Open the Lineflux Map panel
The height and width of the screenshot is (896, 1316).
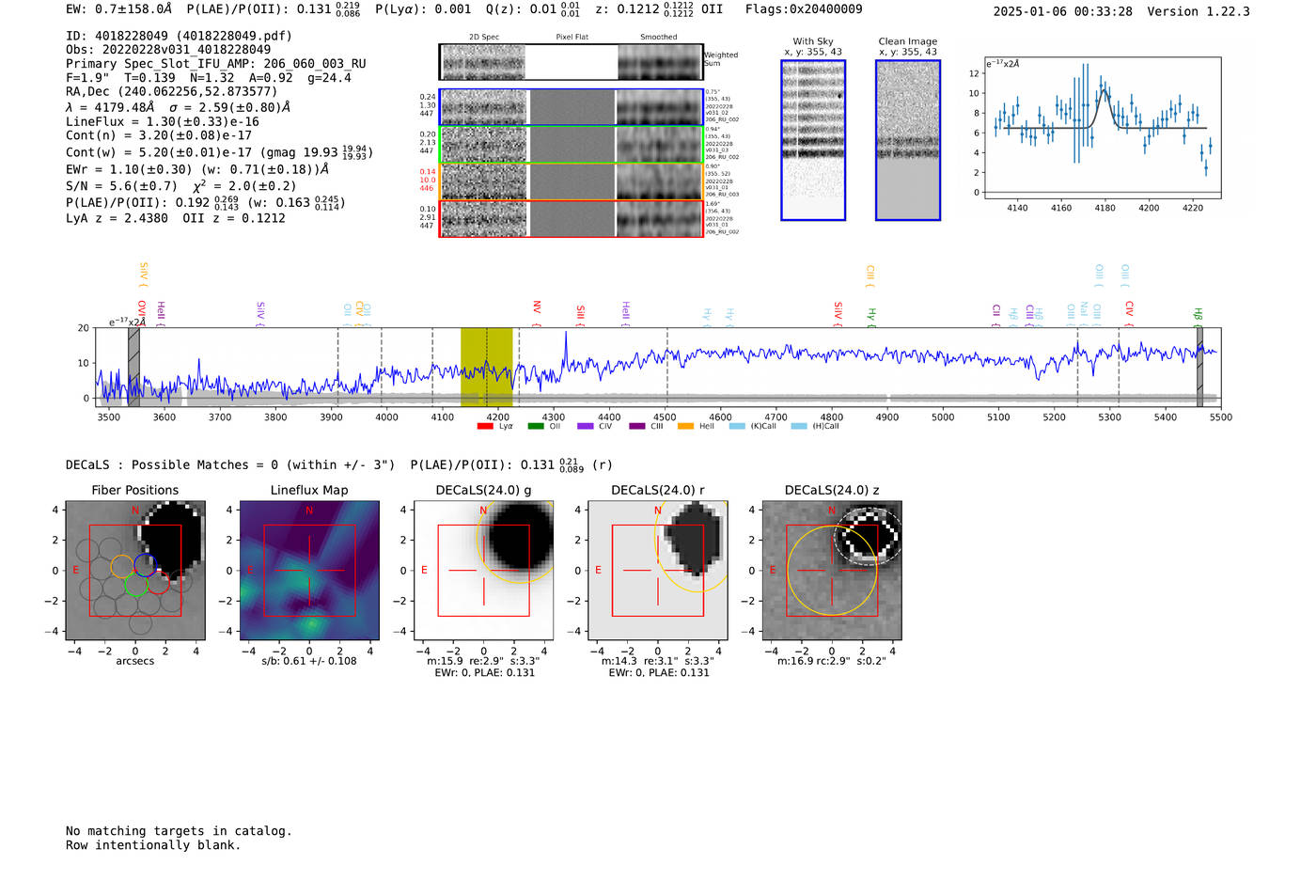click(309, 571)
